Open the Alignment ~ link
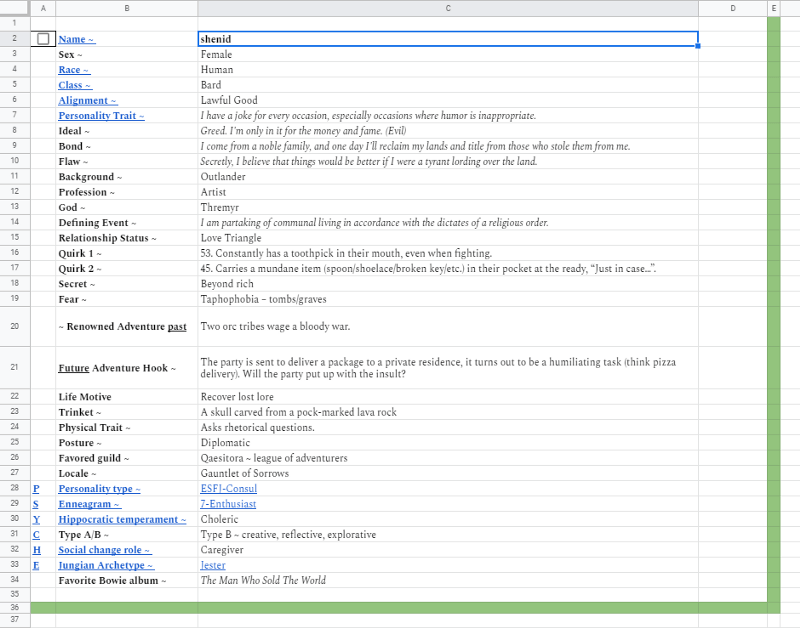This screenshot has height=628, width=800. [x=87, y=101]
